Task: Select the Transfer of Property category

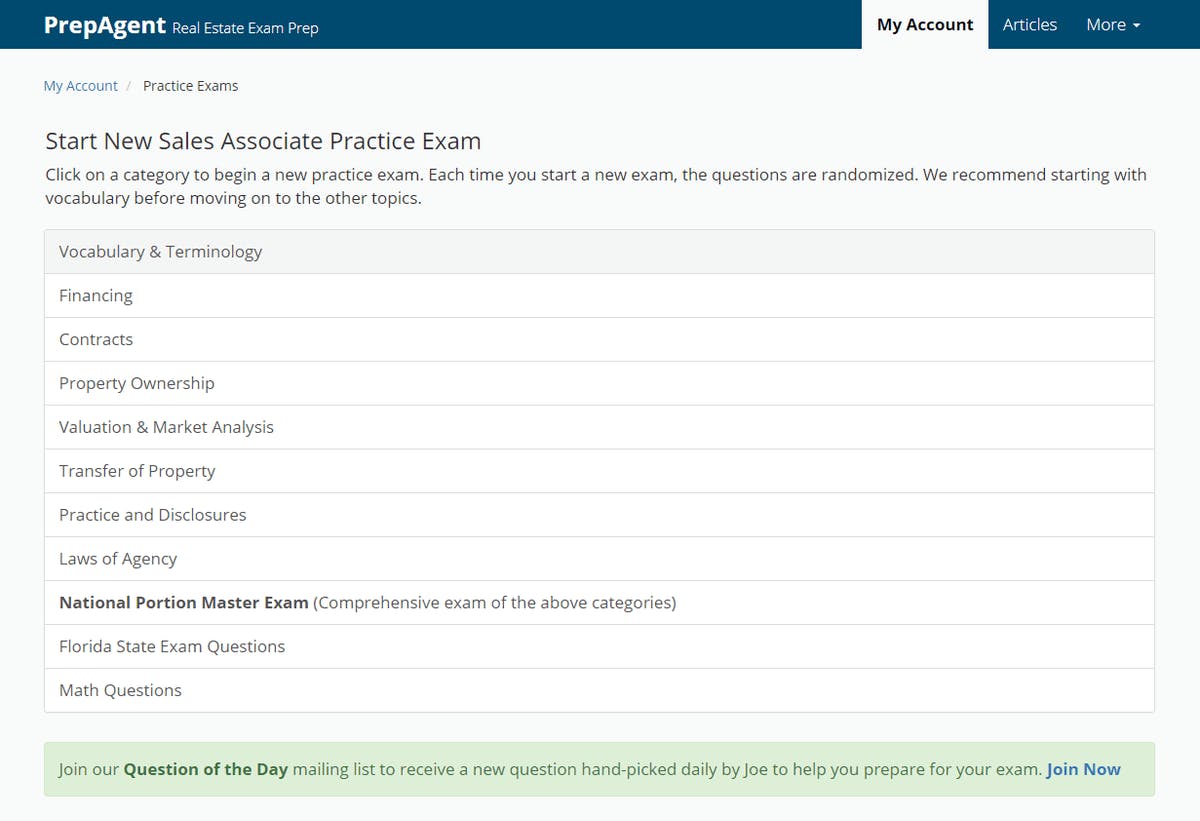Action: click(137, 472)
